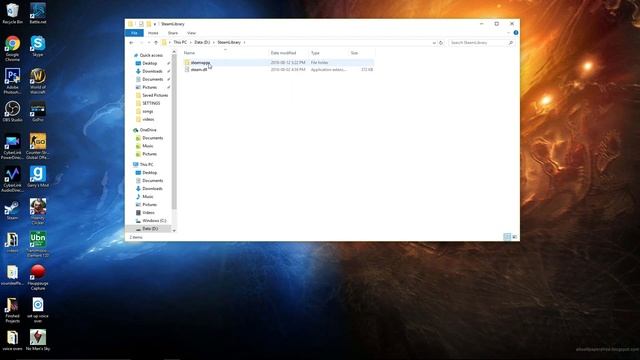
Task: Launch the Garry's Mod desktop shortcut
Action: click(38, 176)
